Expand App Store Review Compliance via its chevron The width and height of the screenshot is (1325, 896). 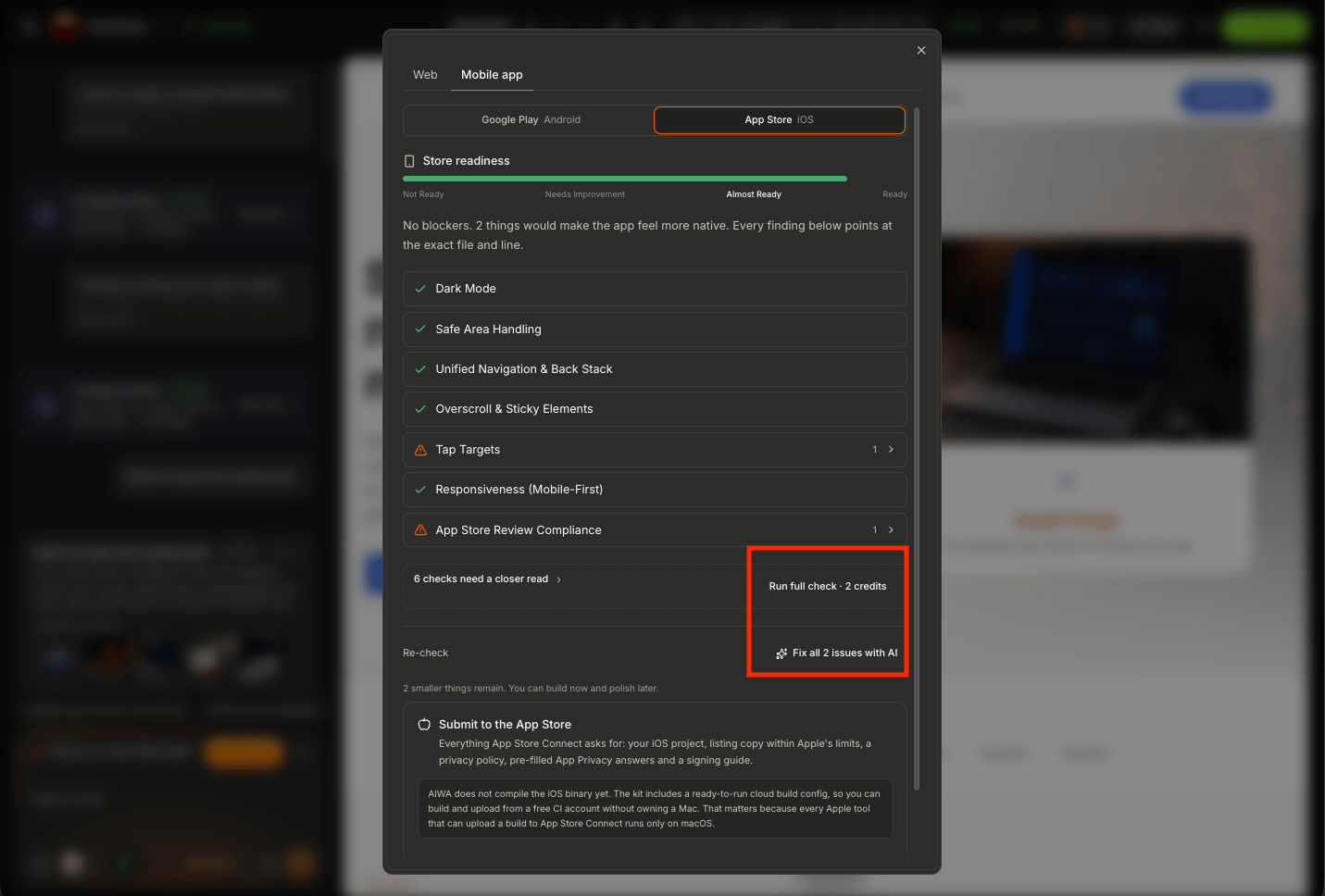coord(891,529)
